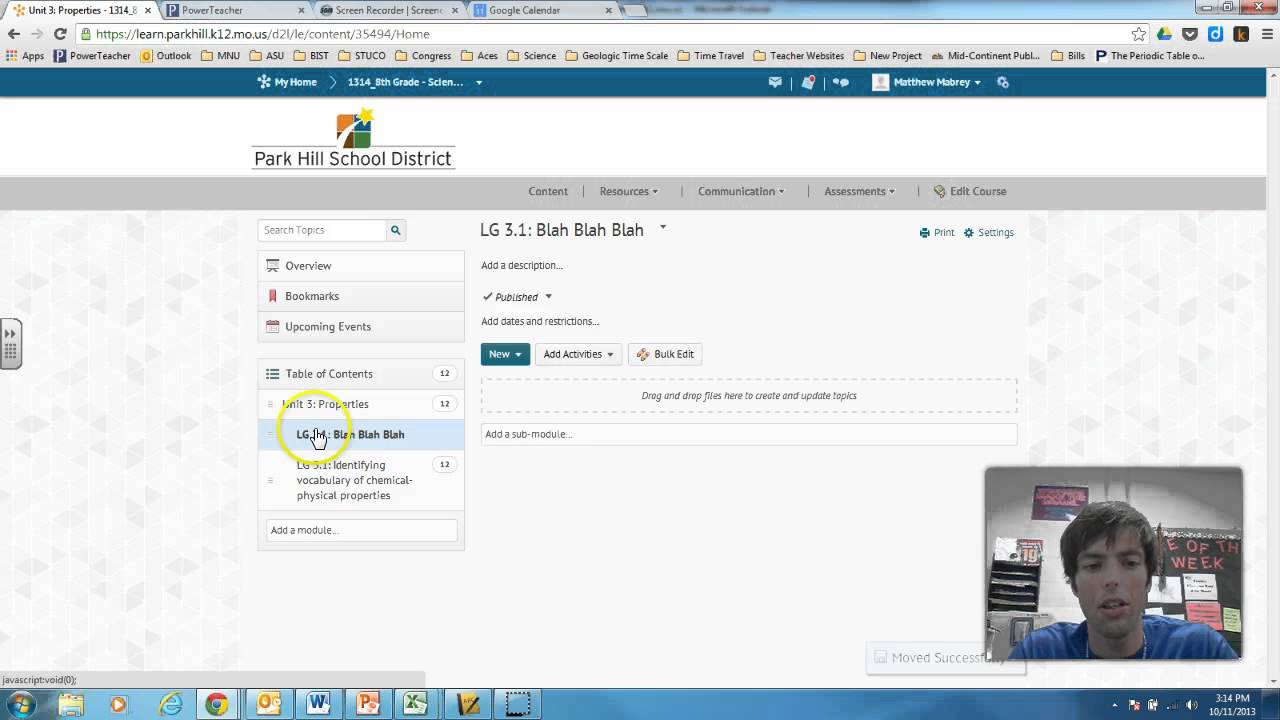The height and width of the screenshot is (720, 1280).
Task: Select the Unit 3: Properties module
Action: point(325,404)
